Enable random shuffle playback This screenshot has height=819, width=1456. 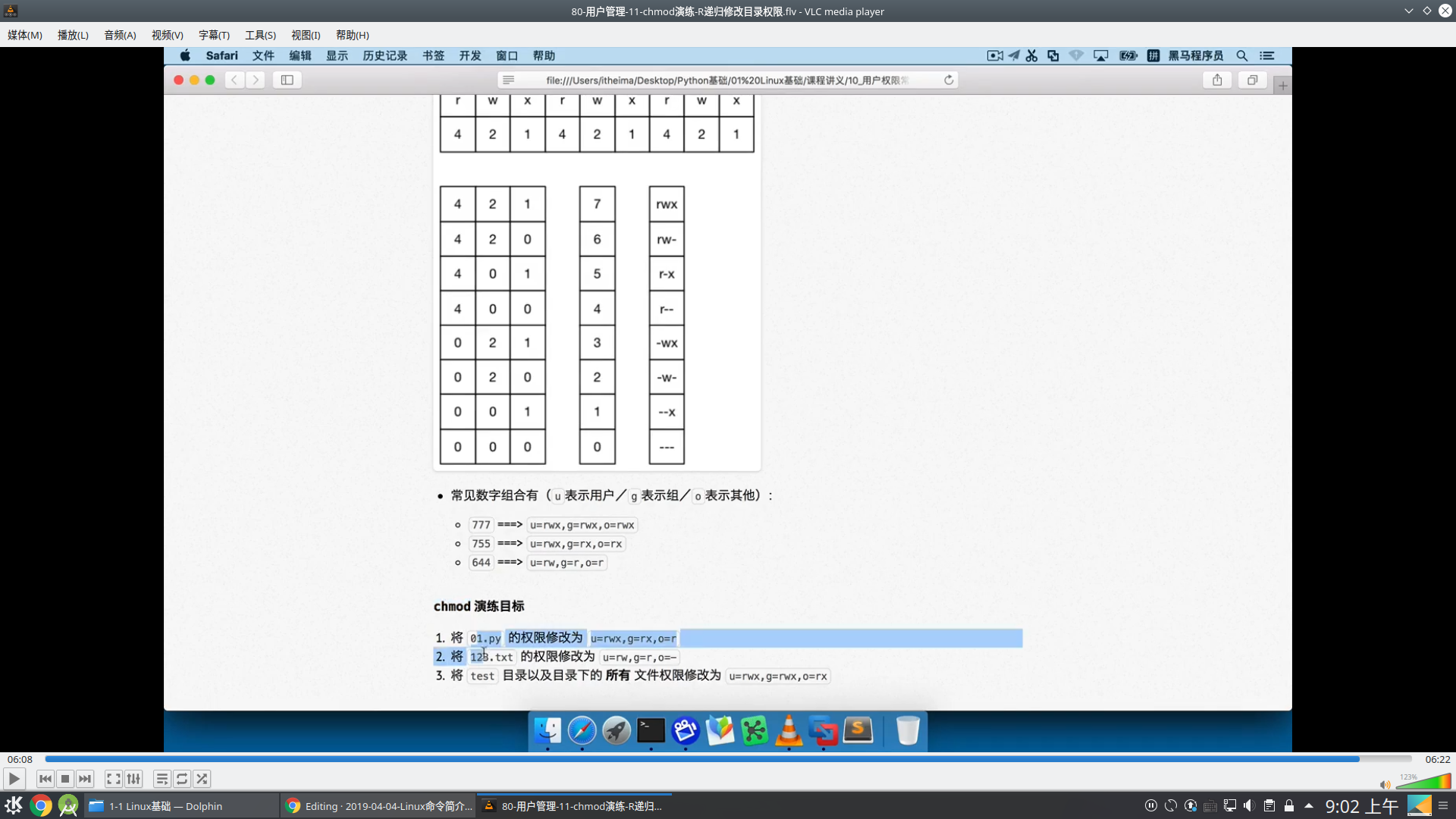coord(202,779)
